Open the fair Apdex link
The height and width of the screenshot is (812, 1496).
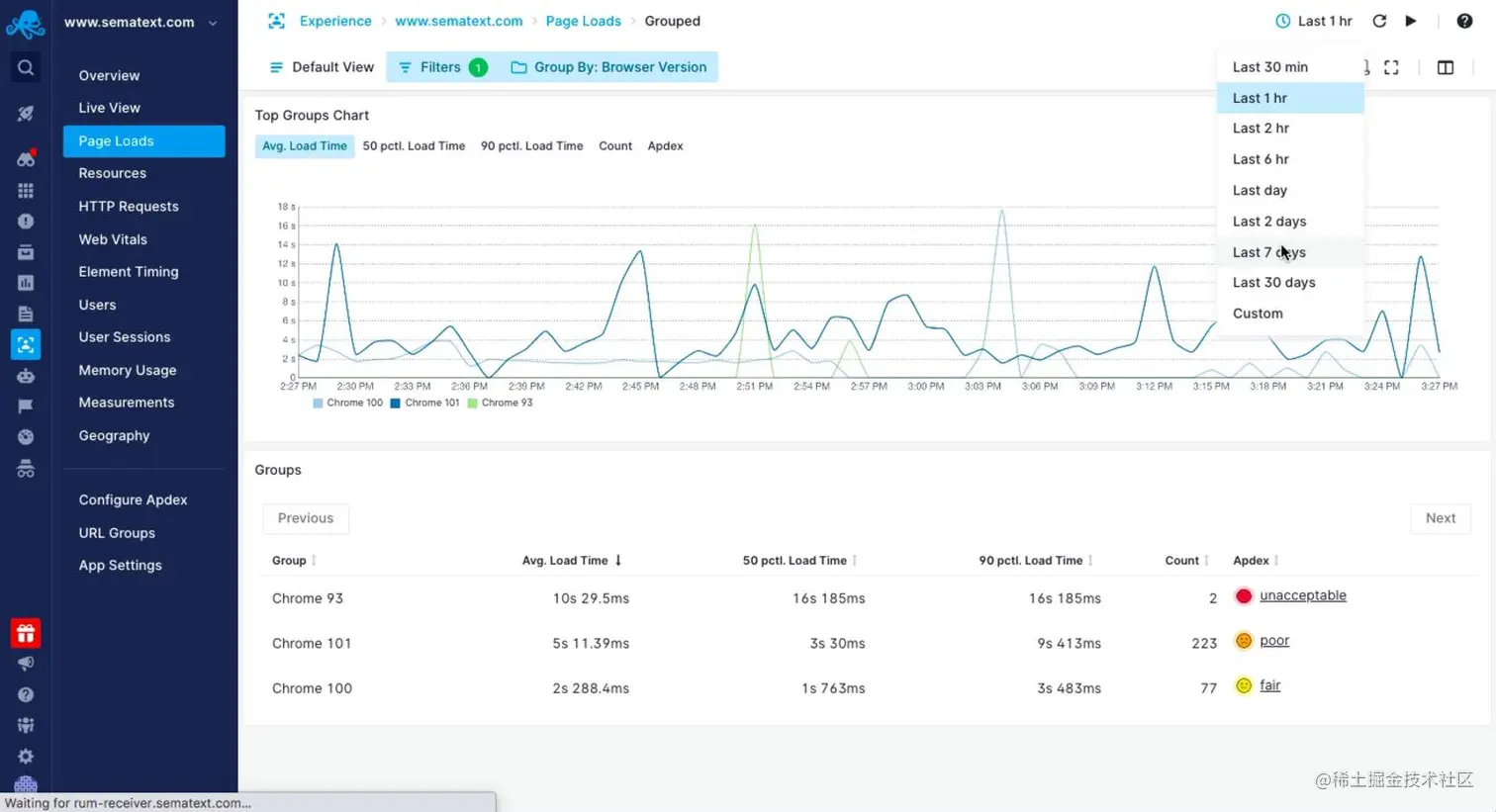click(1269, 685)
